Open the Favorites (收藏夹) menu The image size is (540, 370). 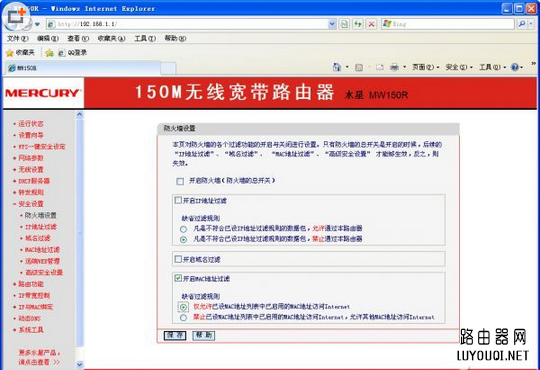click(111, 38)
